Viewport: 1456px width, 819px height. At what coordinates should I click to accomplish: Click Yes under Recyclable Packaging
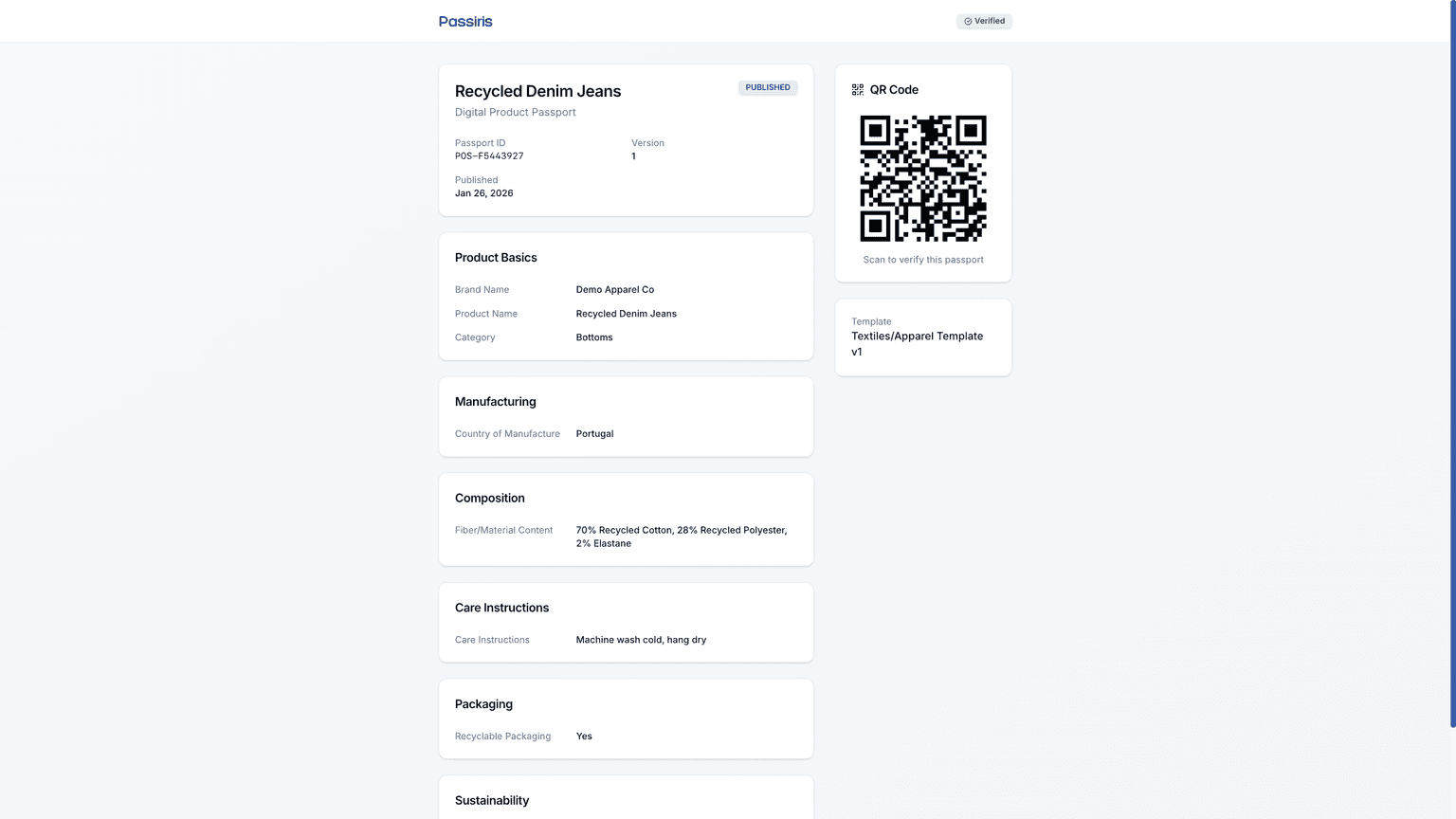click(583, 736)
